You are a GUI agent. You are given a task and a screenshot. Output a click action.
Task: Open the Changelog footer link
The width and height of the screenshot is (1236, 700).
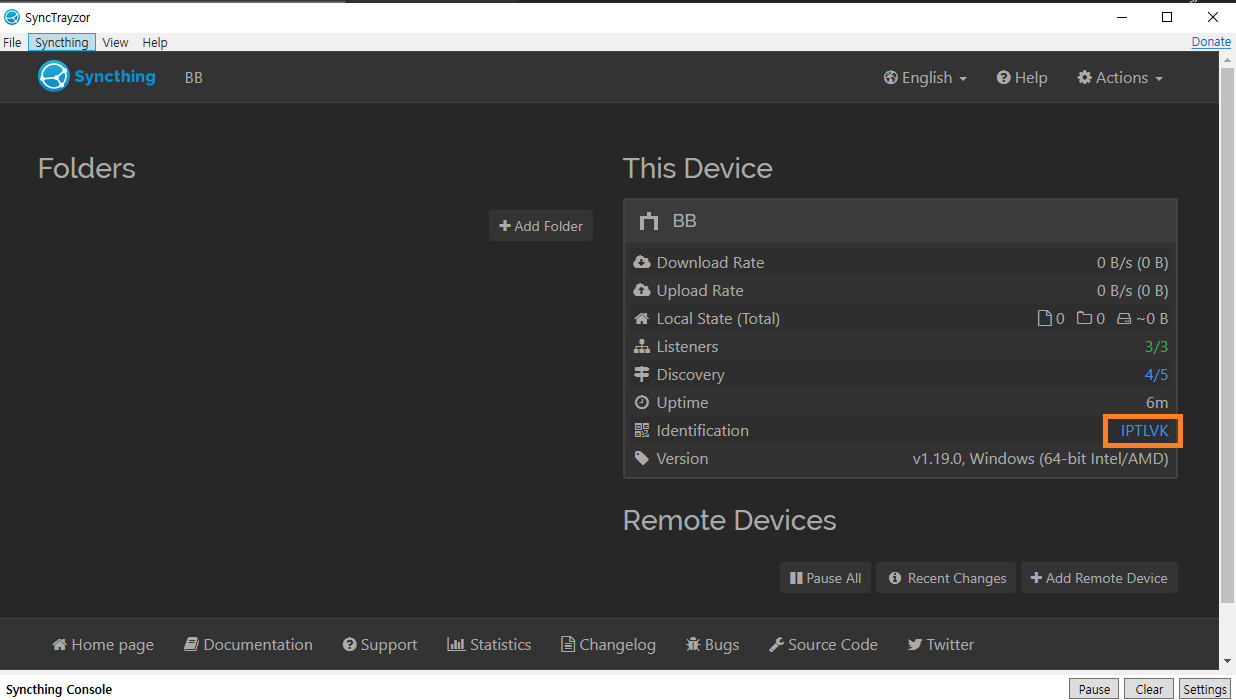(x=608, y=644)
